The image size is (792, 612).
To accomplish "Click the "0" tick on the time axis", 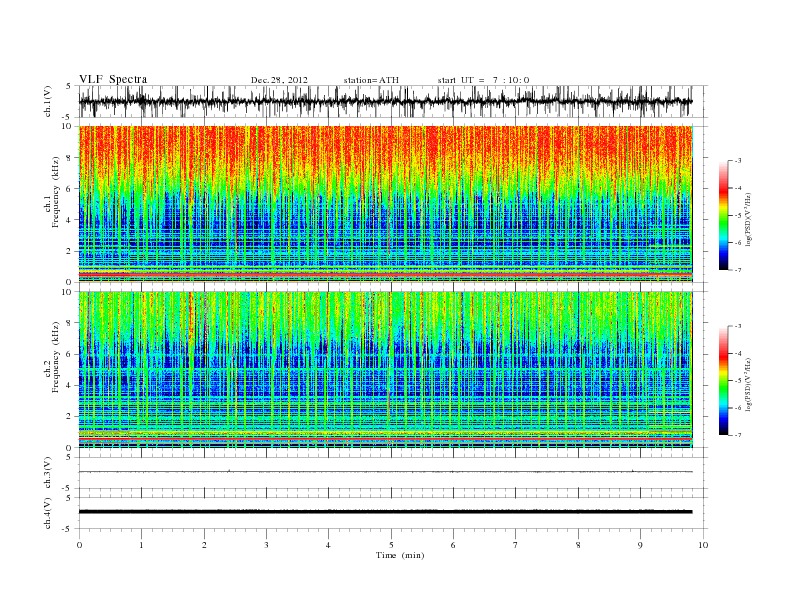I will click(79, 545).
